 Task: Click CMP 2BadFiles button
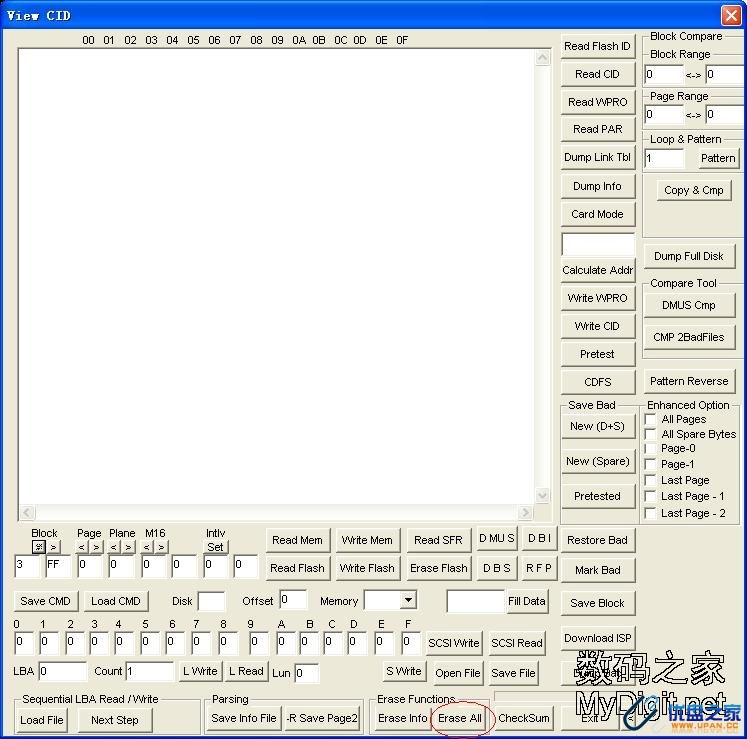point(689,337)
